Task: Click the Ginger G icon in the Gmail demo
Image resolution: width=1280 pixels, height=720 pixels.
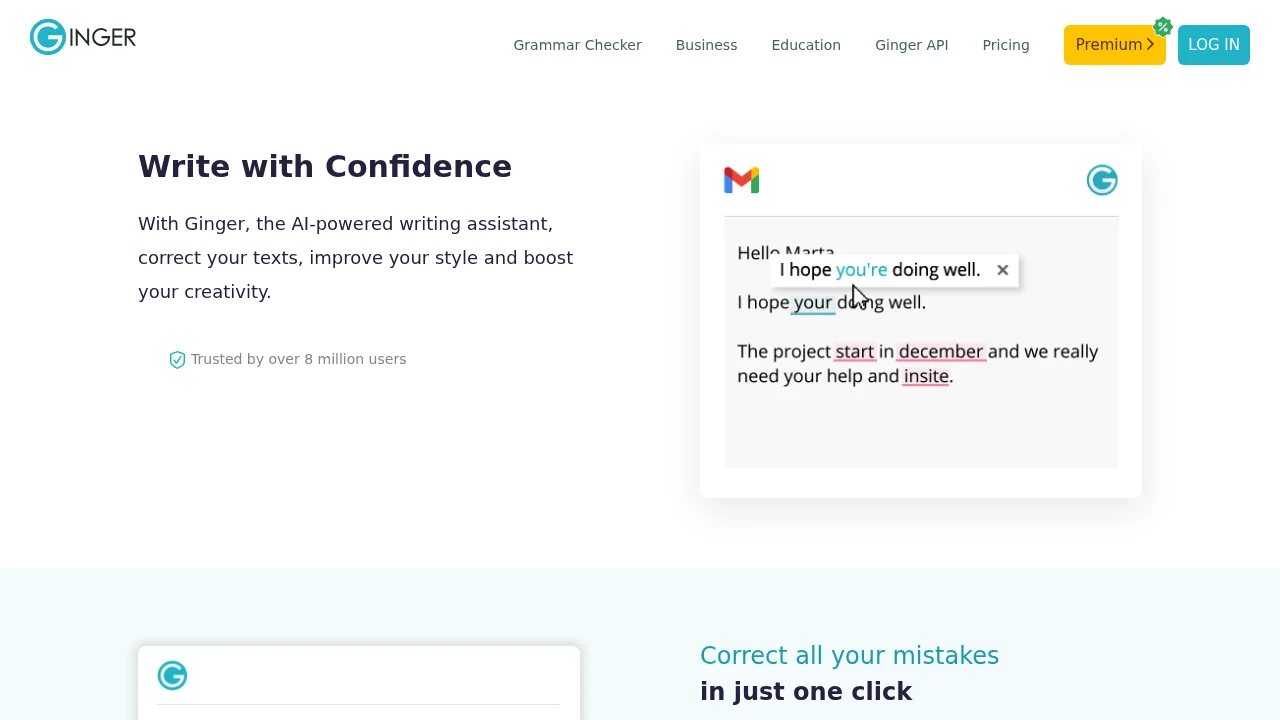Action: tap(1102, 180)
